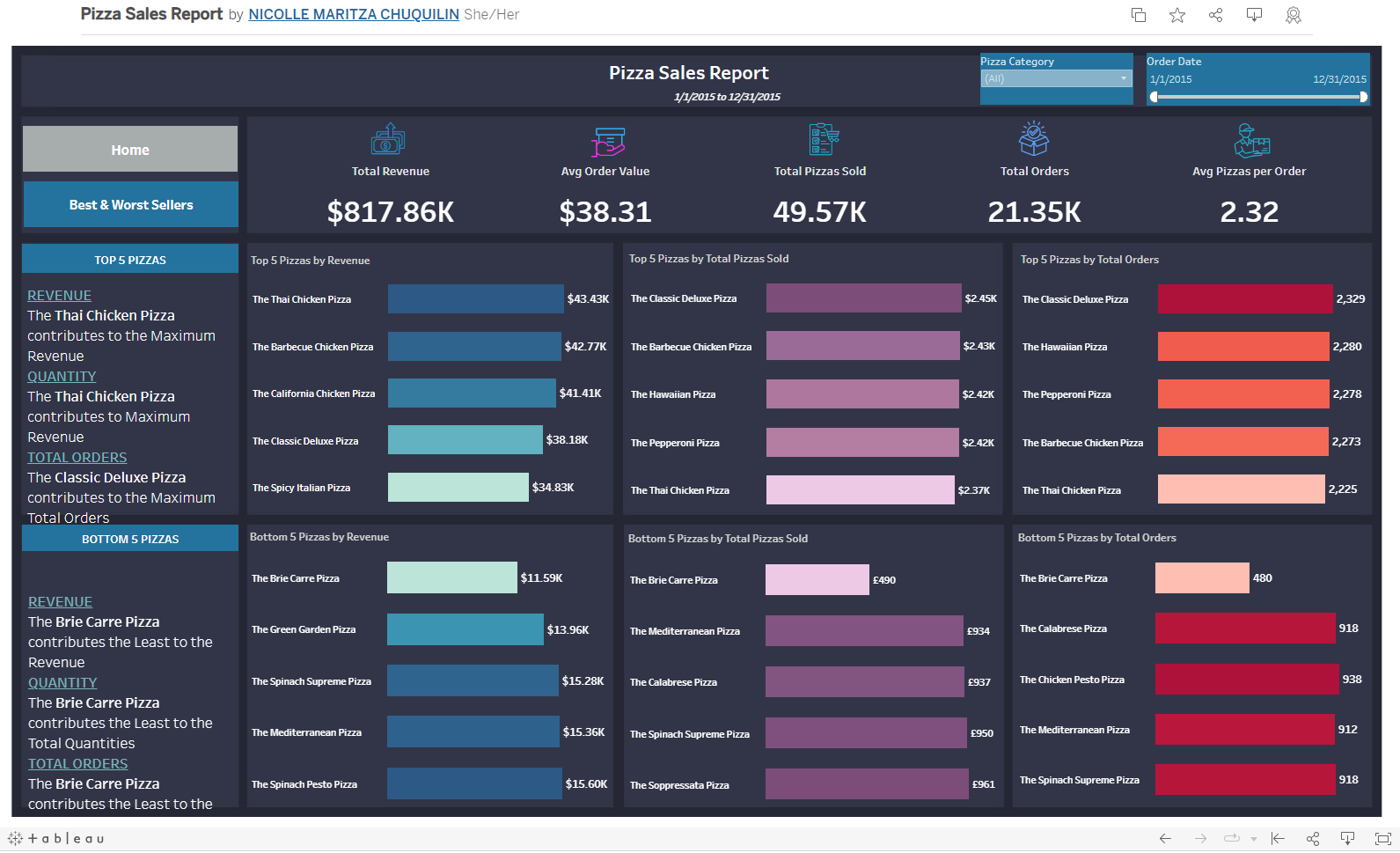This screenshot has width=1400, height=853.
Task: Favorite this viz with the star icon
Action: pyautogui.click(x=1176, y=15)
